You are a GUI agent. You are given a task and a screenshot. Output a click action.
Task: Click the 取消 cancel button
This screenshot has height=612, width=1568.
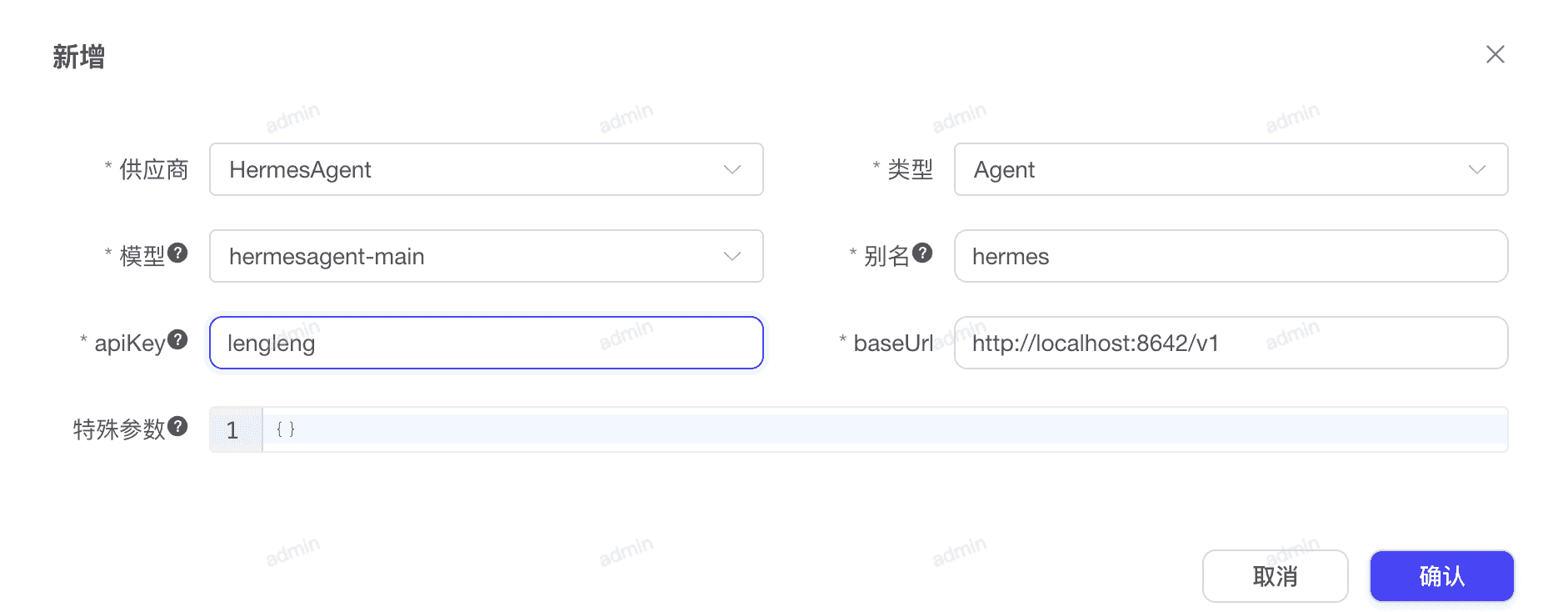tap(1276, 575)
